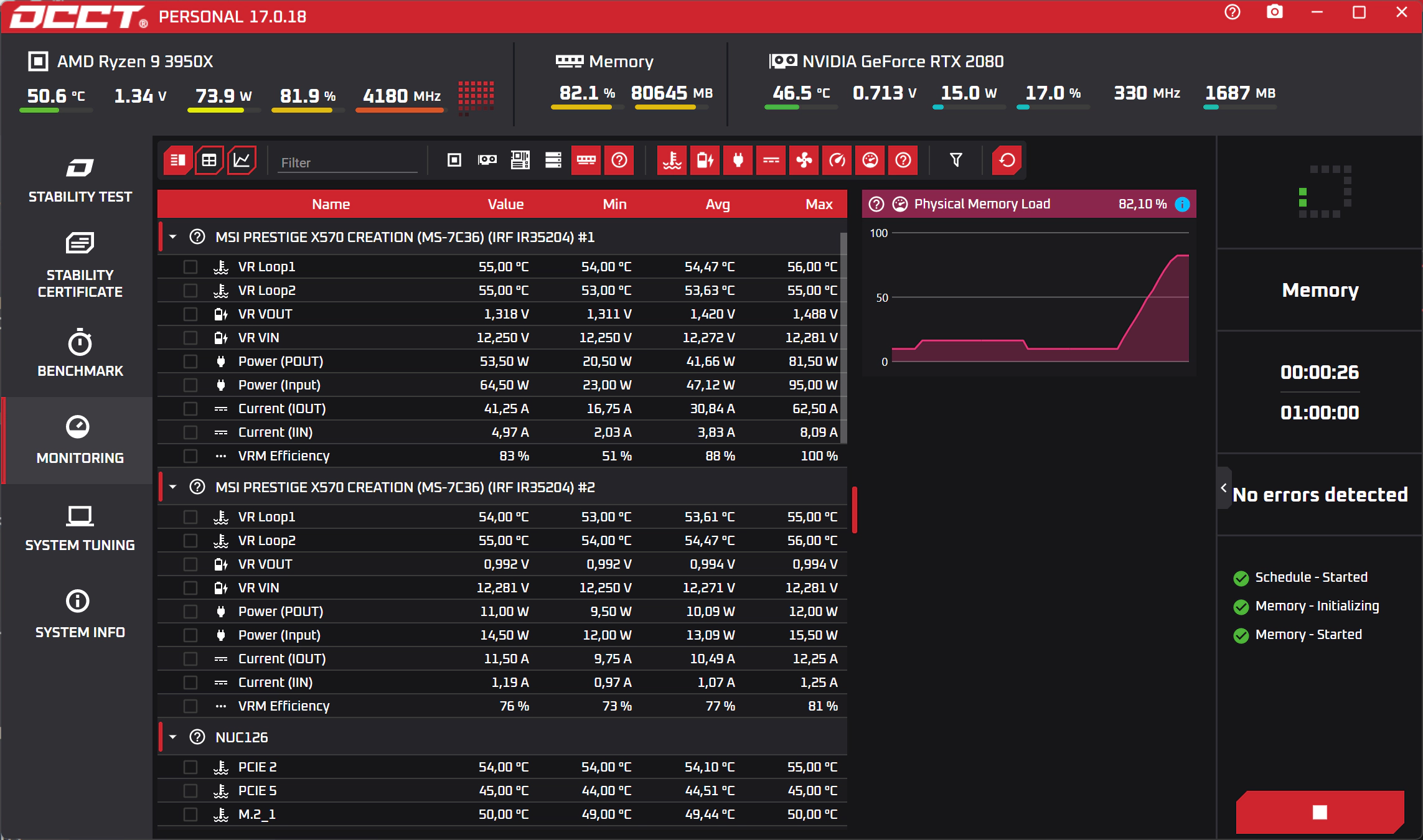
Task: Click info icon on Physical Memory Load graph
Action: point(1182,204)
